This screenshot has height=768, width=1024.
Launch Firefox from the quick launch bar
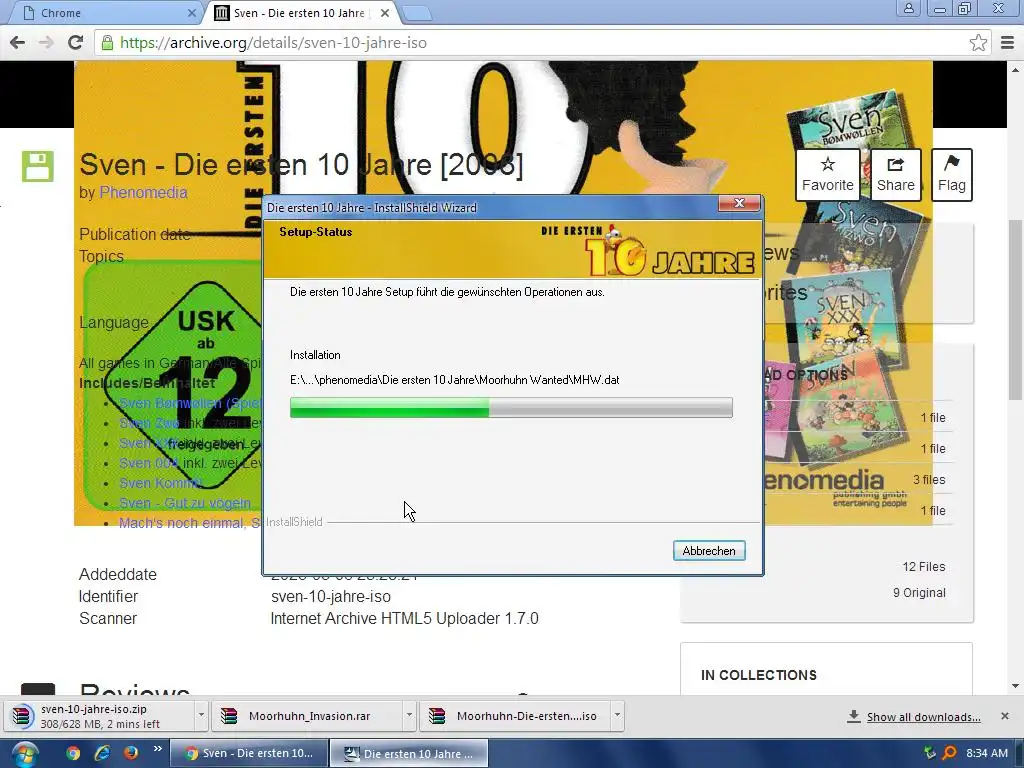click(x=131, y=753)
